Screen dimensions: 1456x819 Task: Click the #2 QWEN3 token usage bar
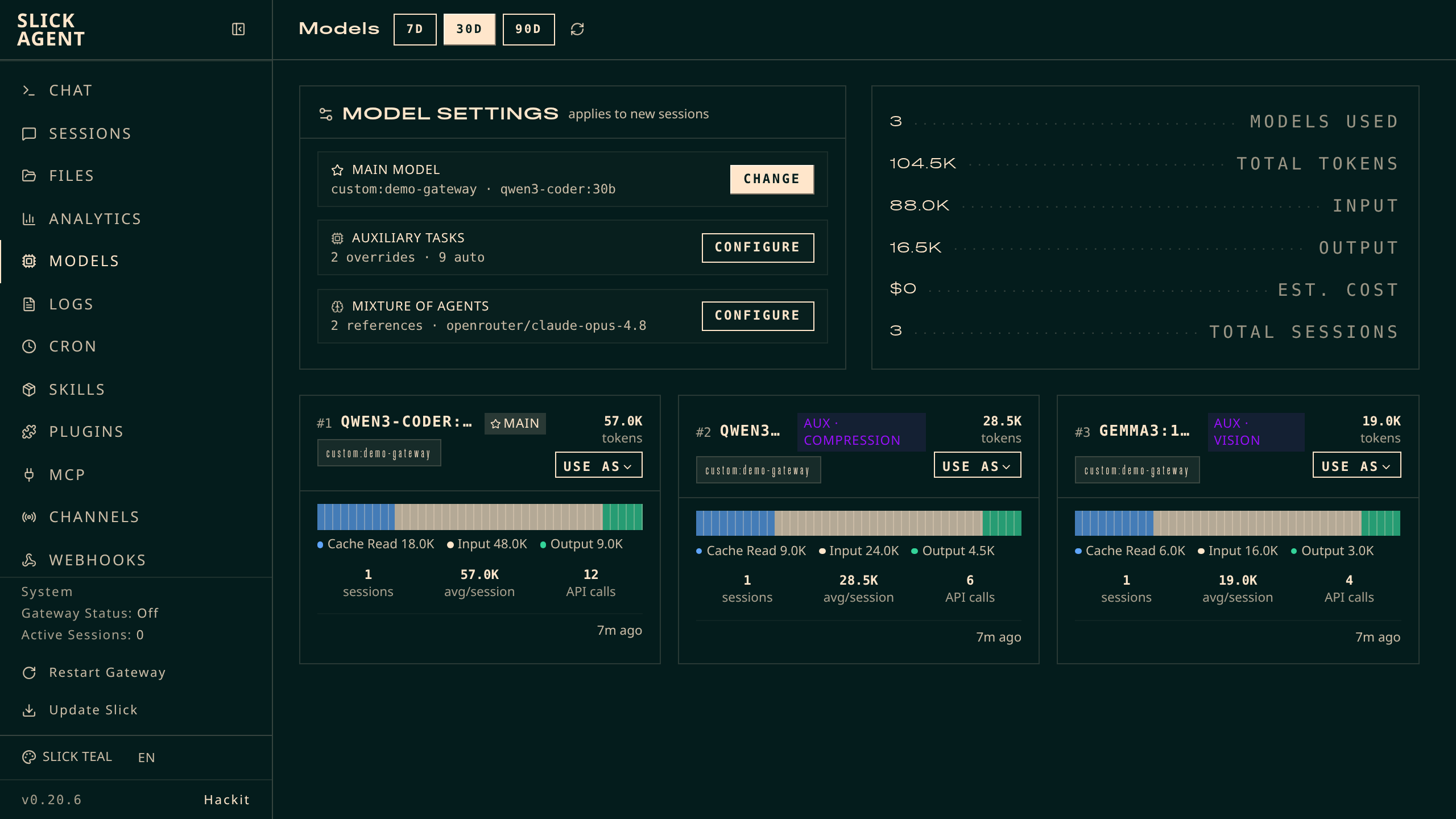(858, 523)
